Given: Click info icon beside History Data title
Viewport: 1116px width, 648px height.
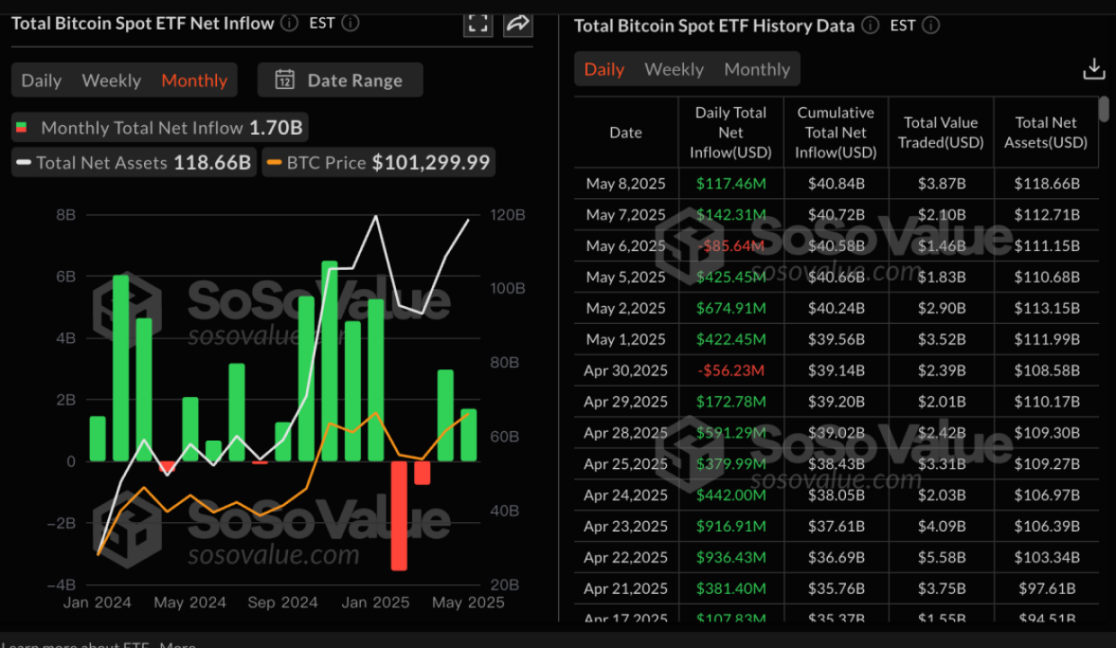Looking at the screenshot, I should coord(870,26).
